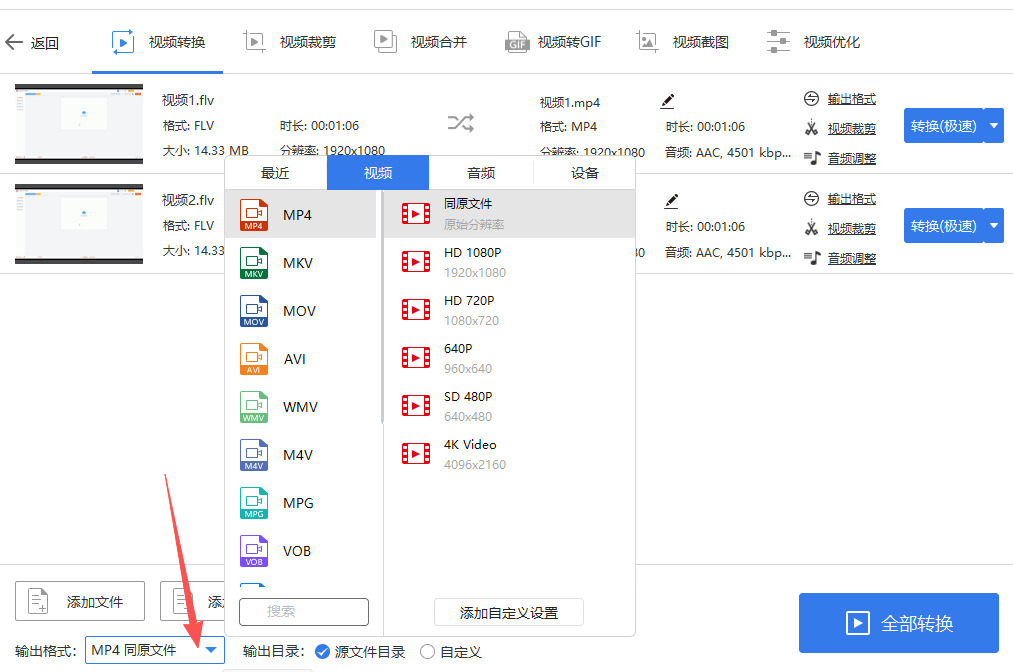This screenshot has width=1013, height=672.
Task: Switch to the 音频 format tab
Action: 481,173
